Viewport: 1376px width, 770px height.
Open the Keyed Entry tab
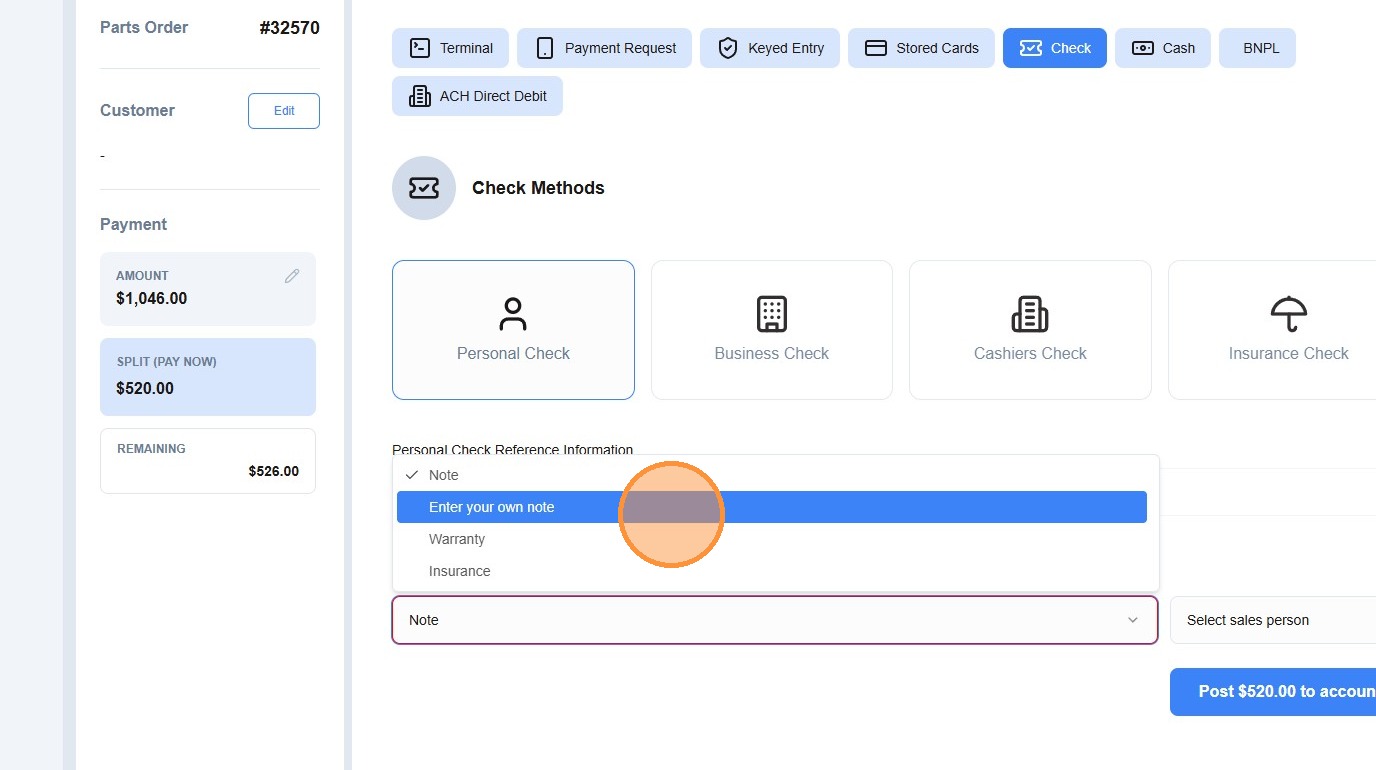point(770,48)
